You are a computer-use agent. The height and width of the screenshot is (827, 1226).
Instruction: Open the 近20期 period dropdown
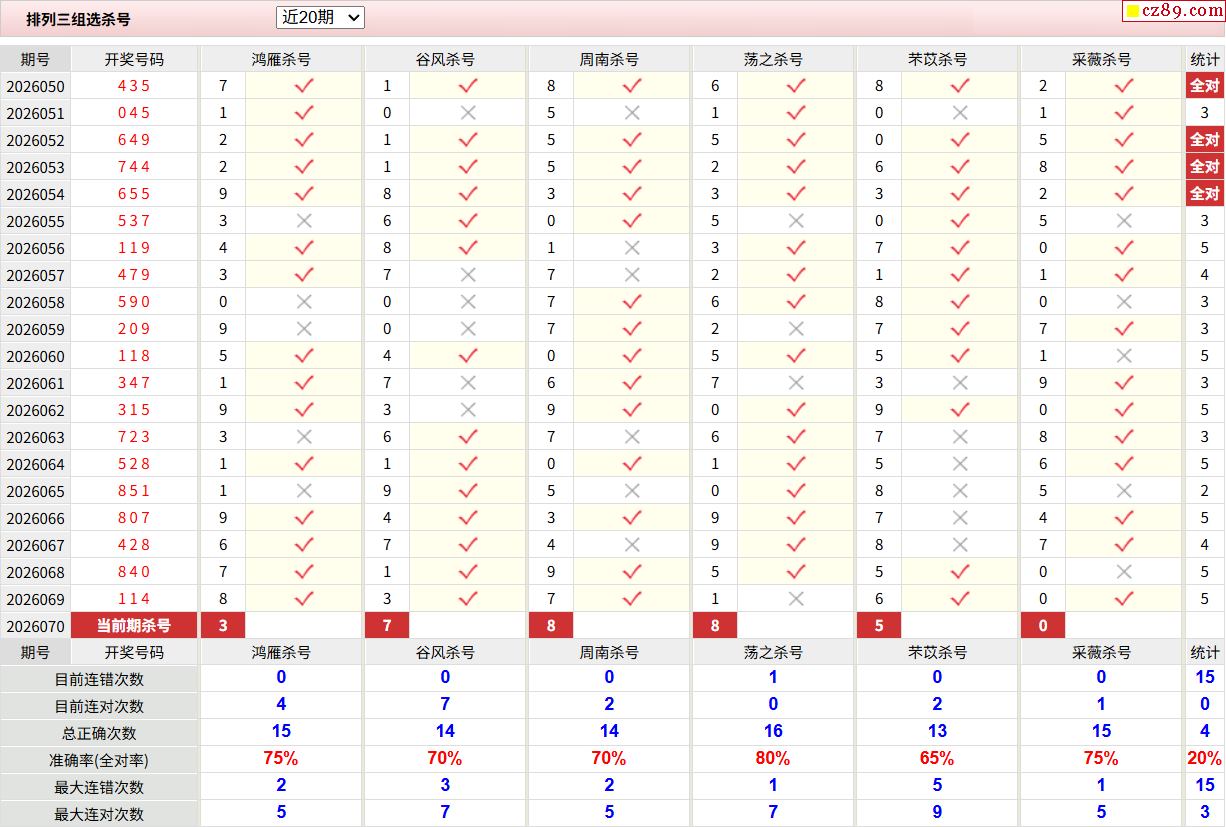point(320,17)
